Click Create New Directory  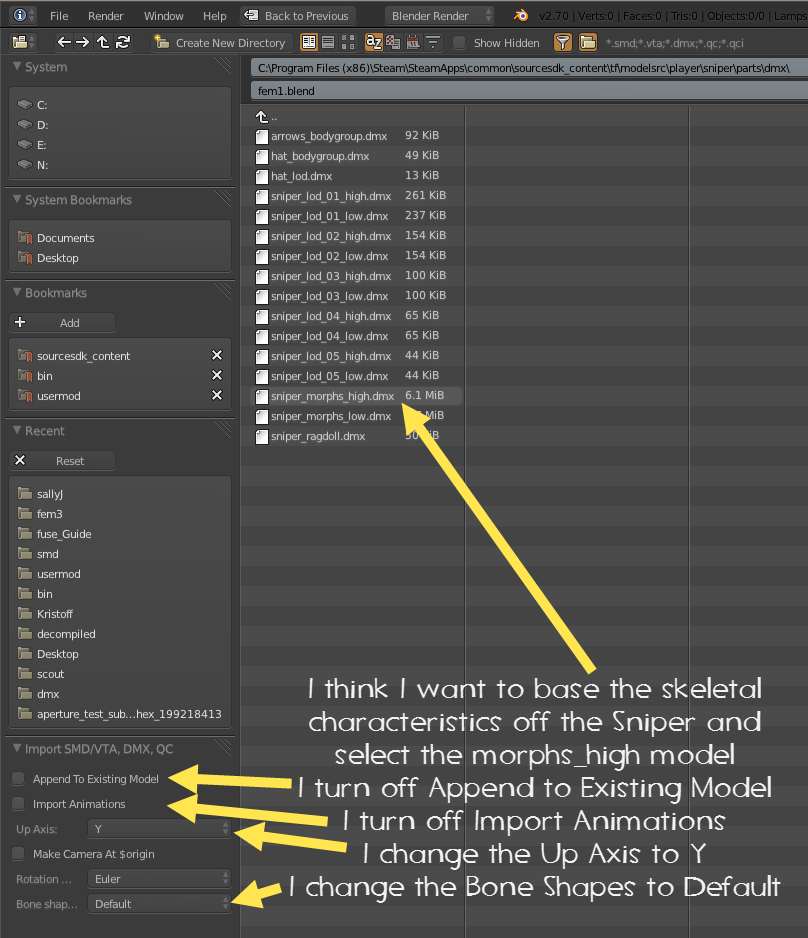pyautogui.click(x=221, y=42)
